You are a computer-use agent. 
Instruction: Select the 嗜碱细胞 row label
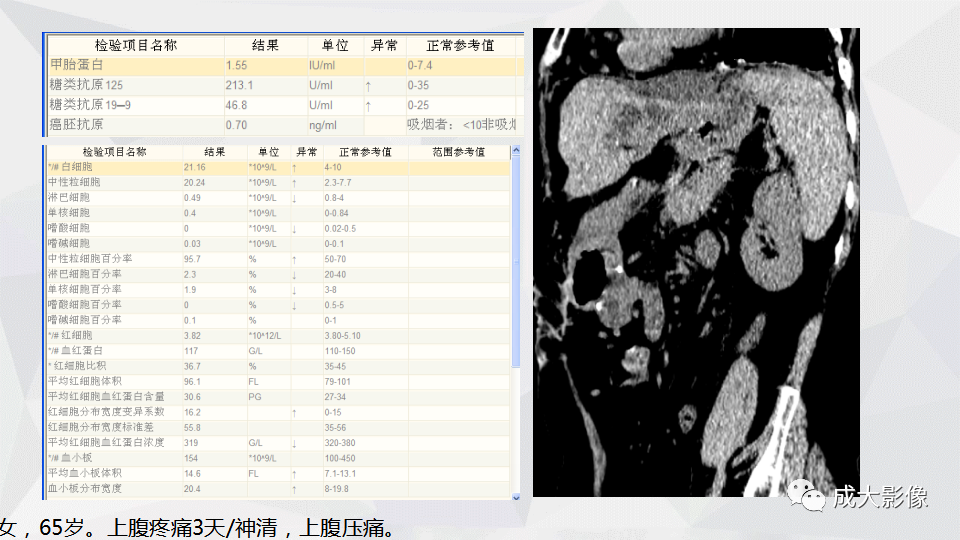click(x=69, y=244)
